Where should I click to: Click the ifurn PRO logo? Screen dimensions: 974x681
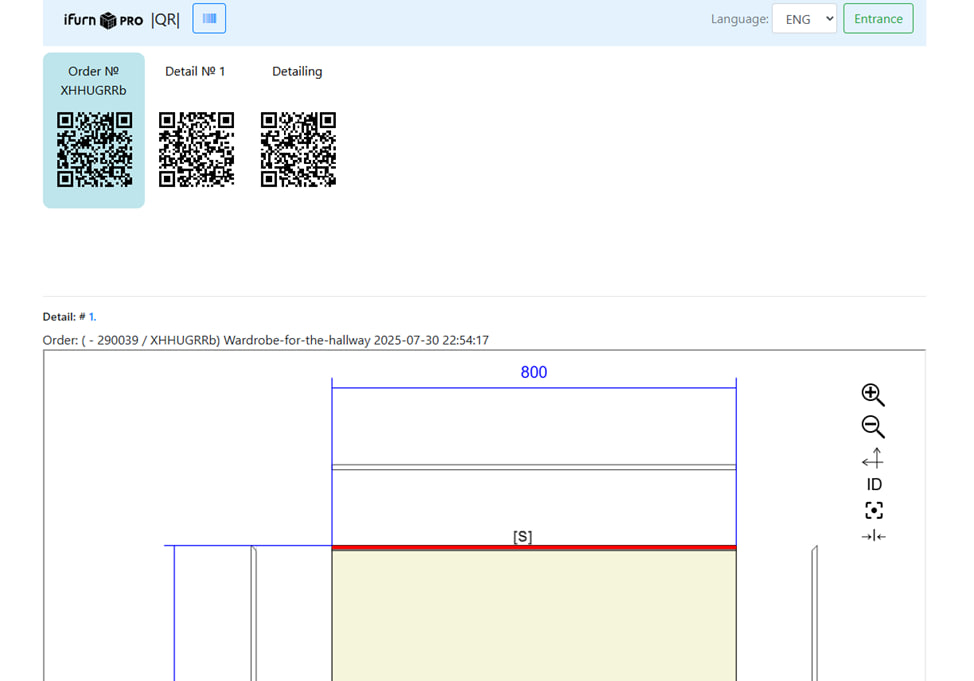coord(103,20)
